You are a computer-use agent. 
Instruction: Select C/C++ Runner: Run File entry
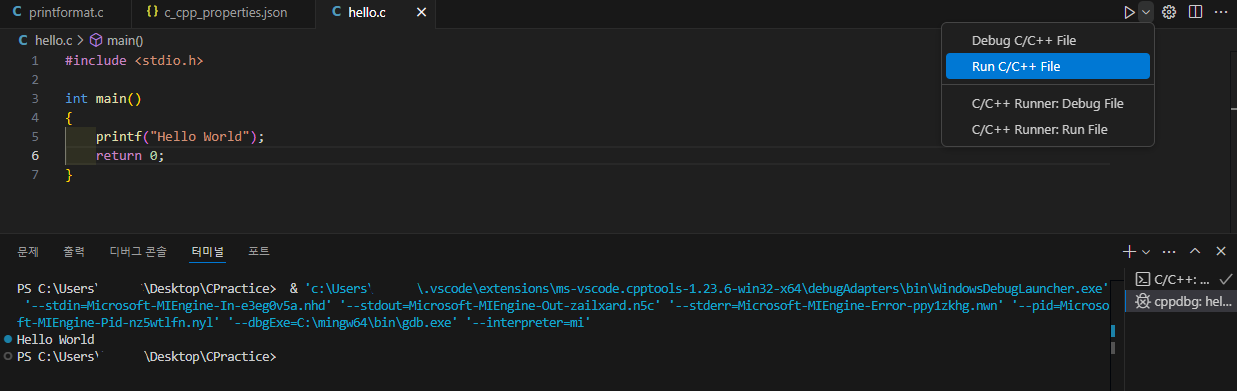[1047, 129]
